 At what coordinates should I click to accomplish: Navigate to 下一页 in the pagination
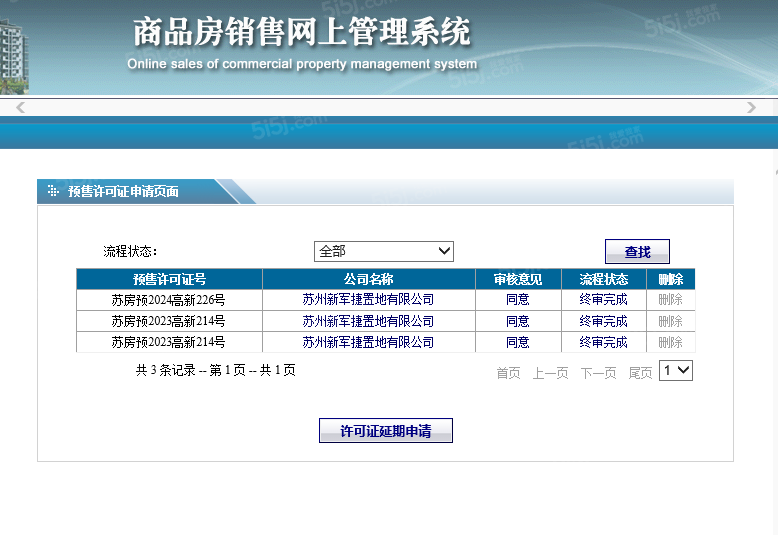[598, 373]
